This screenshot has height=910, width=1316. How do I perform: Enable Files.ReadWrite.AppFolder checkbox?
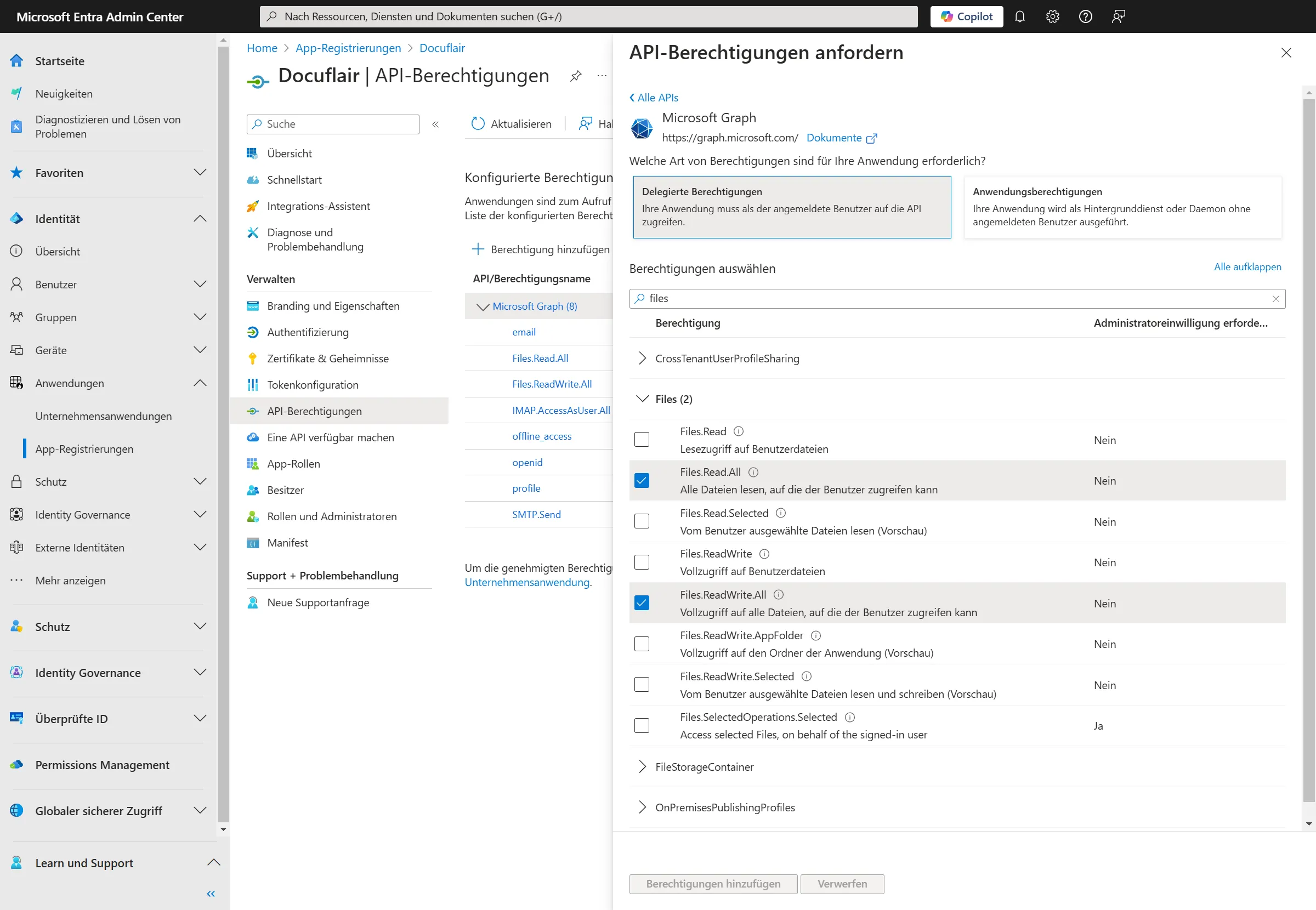[642, 644]
